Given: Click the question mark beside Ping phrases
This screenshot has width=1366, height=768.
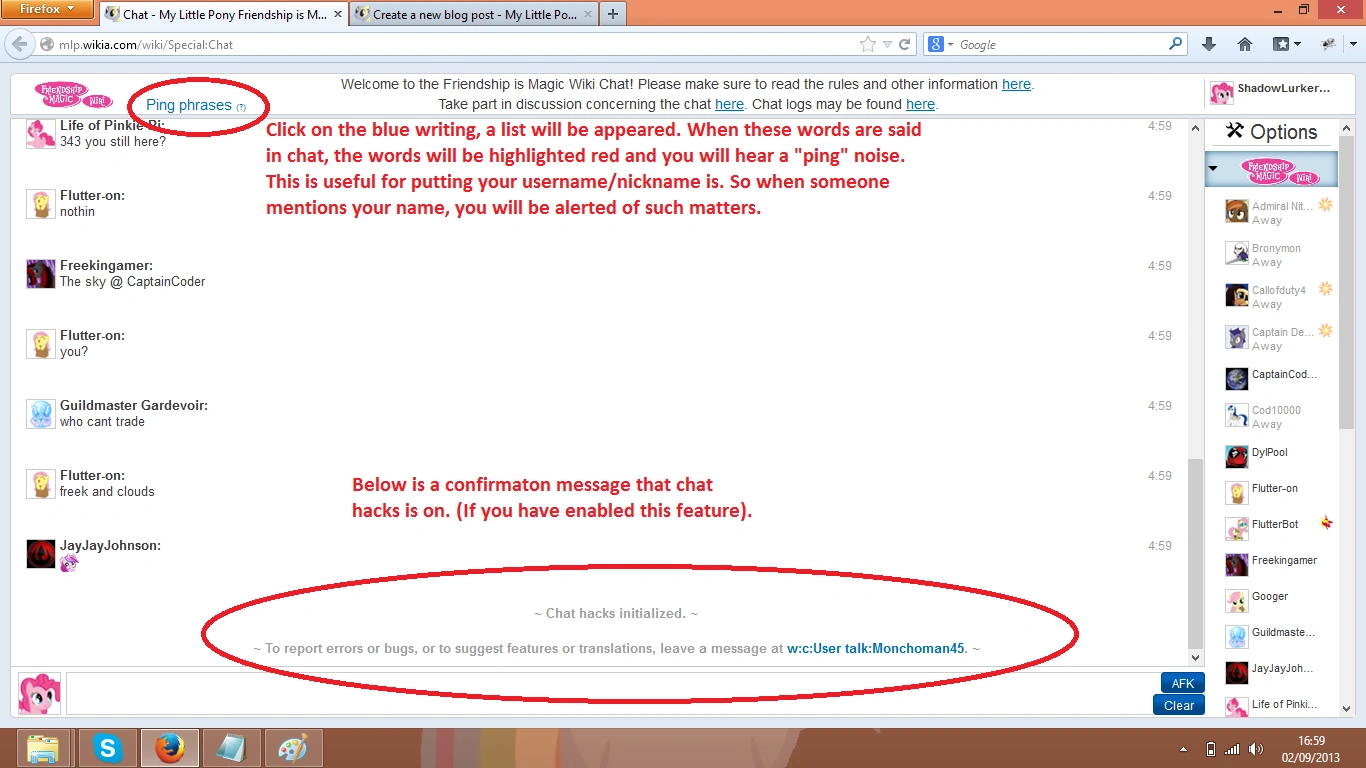Looking at the screenshot, I should click(x=241, y=107).
